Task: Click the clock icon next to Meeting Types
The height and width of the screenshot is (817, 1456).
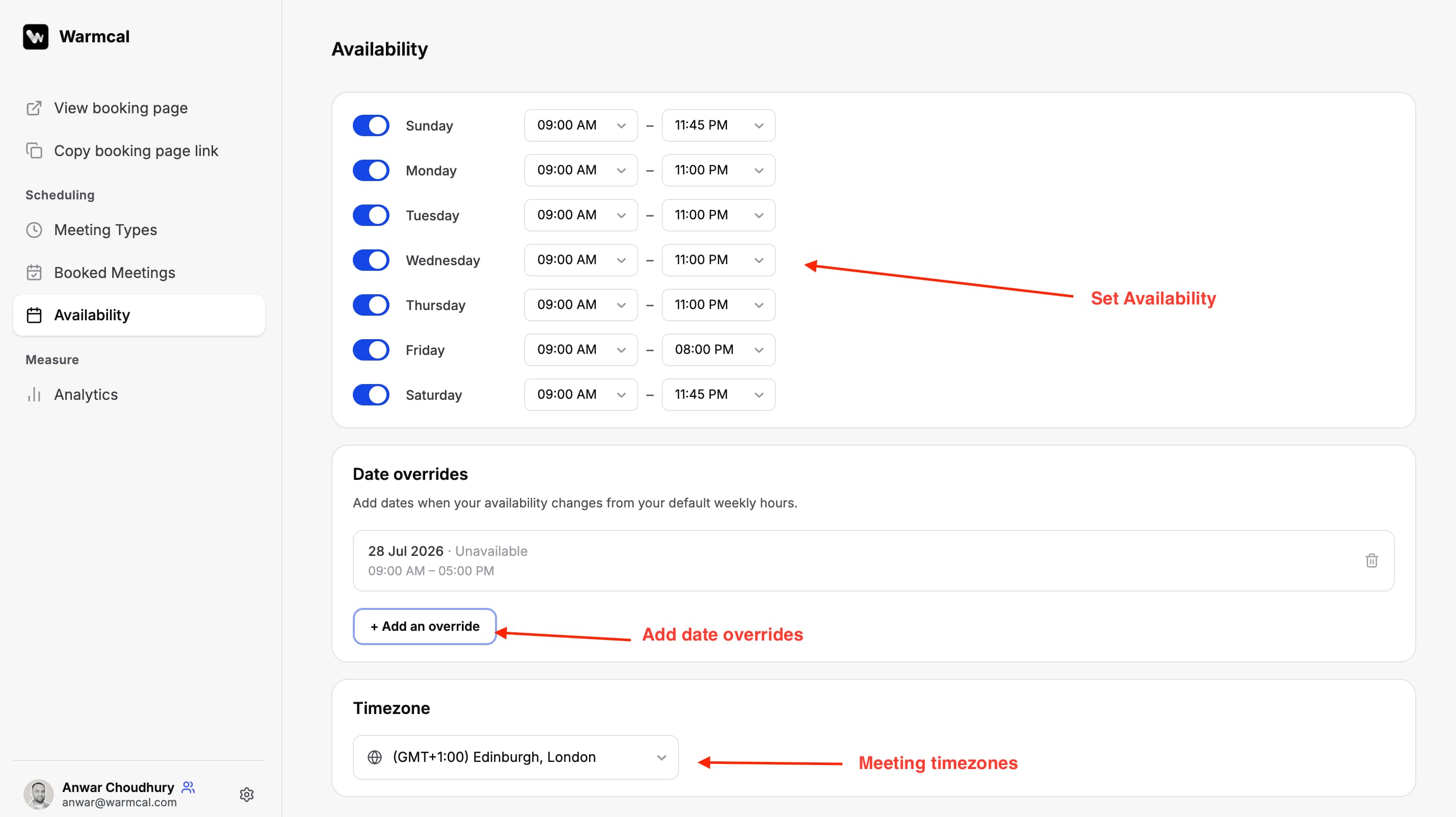Action: (x=34, y=229)
